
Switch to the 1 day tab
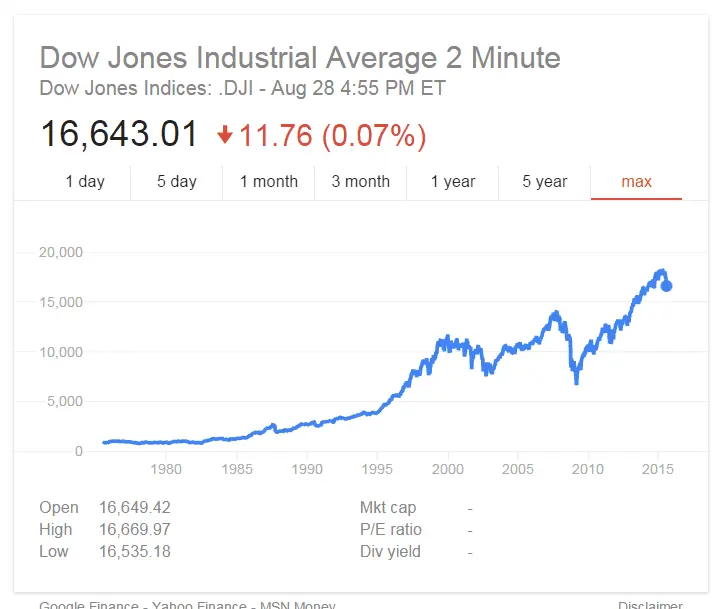tap(85, 182)
